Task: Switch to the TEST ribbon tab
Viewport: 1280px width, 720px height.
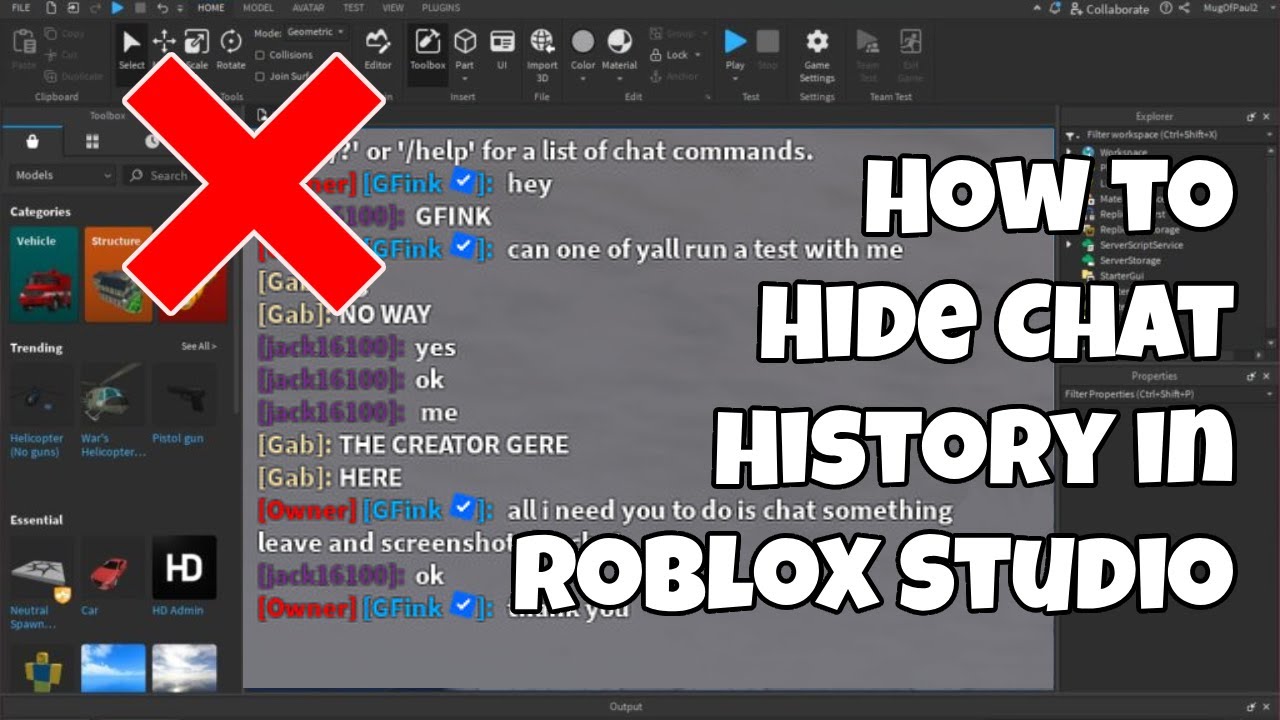Action: tap(353, 8)
